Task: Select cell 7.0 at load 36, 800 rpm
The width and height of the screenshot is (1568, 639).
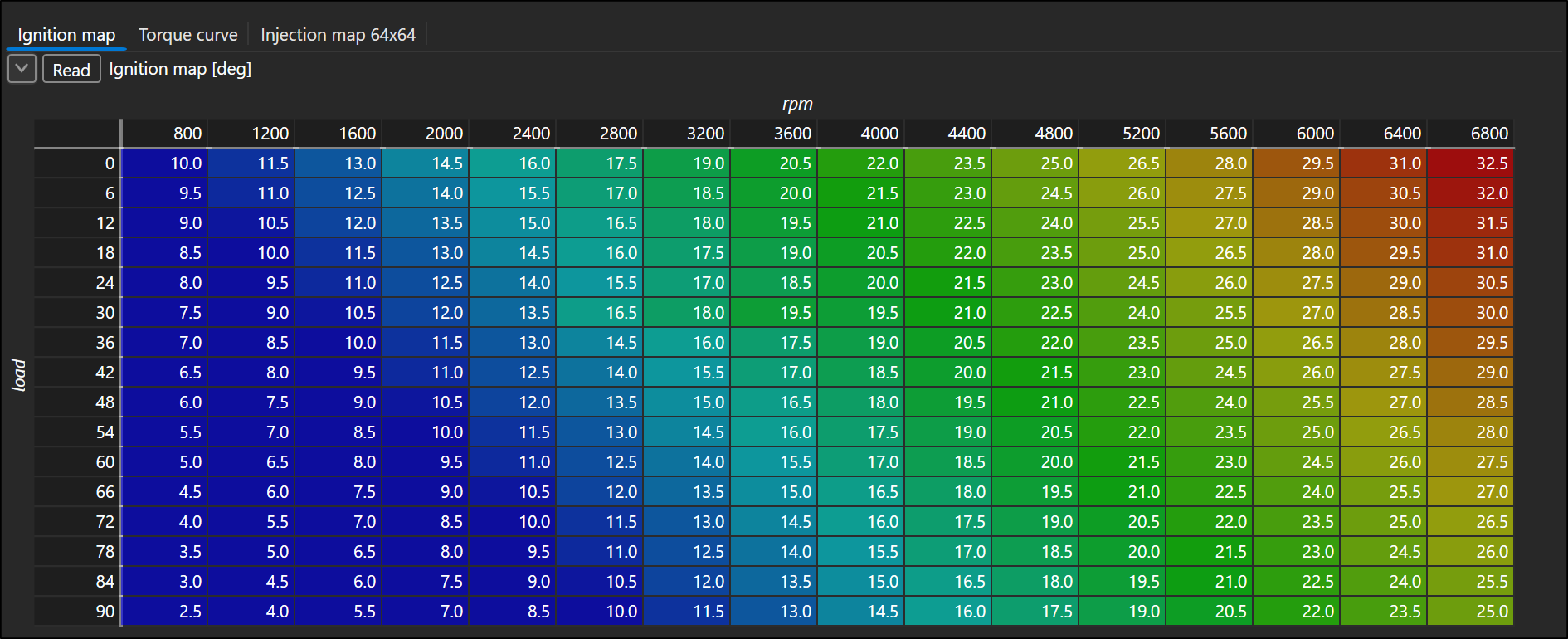Action: (164, 343)
